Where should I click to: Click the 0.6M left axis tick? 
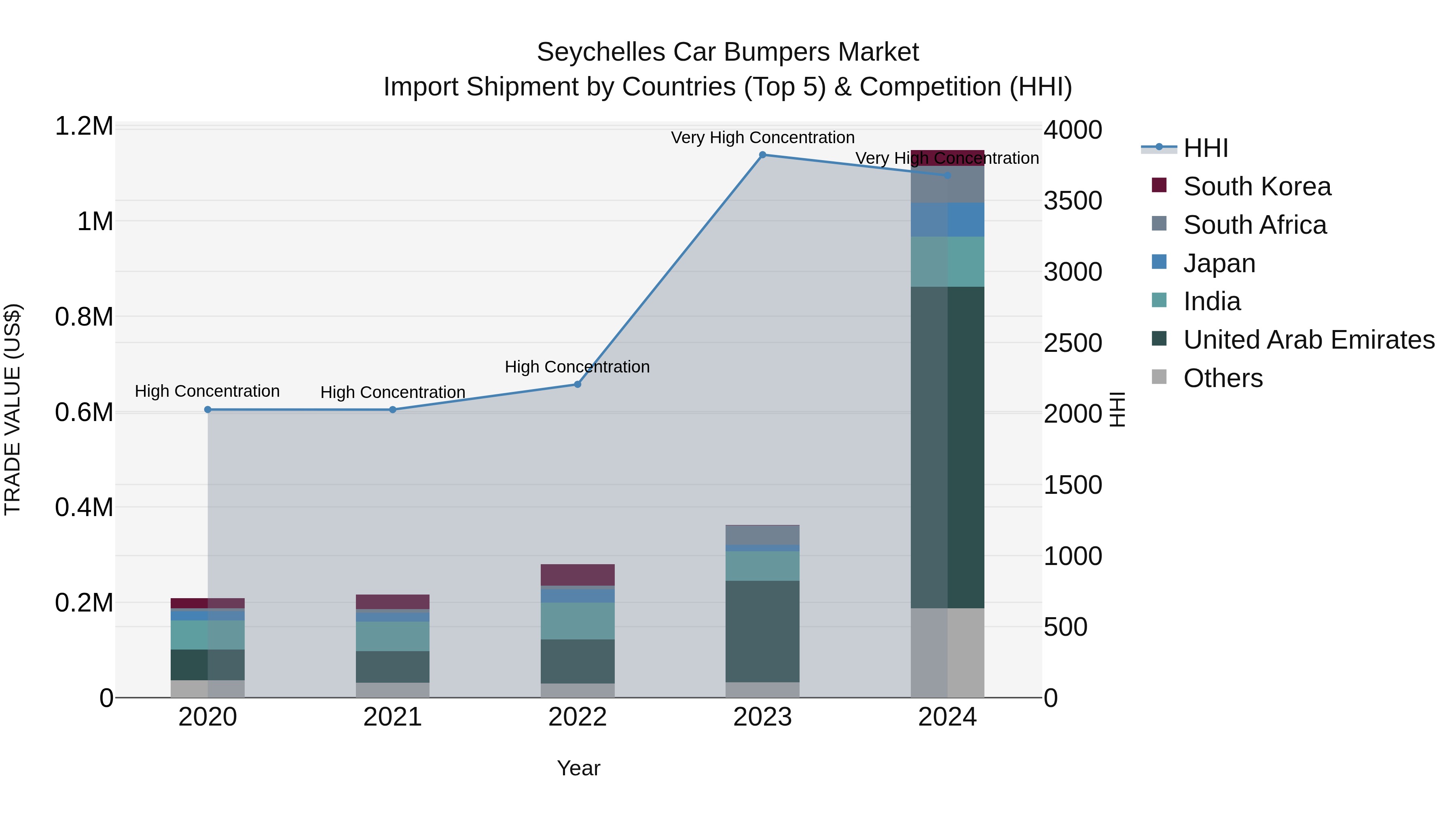click(84, 412)
